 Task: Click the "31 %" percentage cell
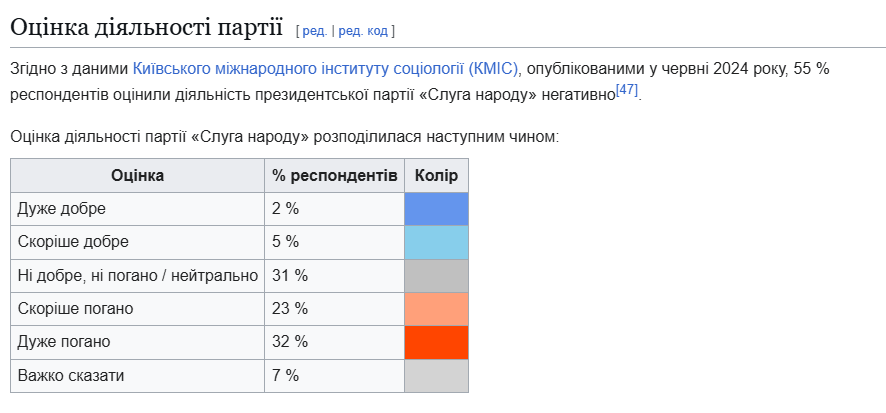(335, 276)
